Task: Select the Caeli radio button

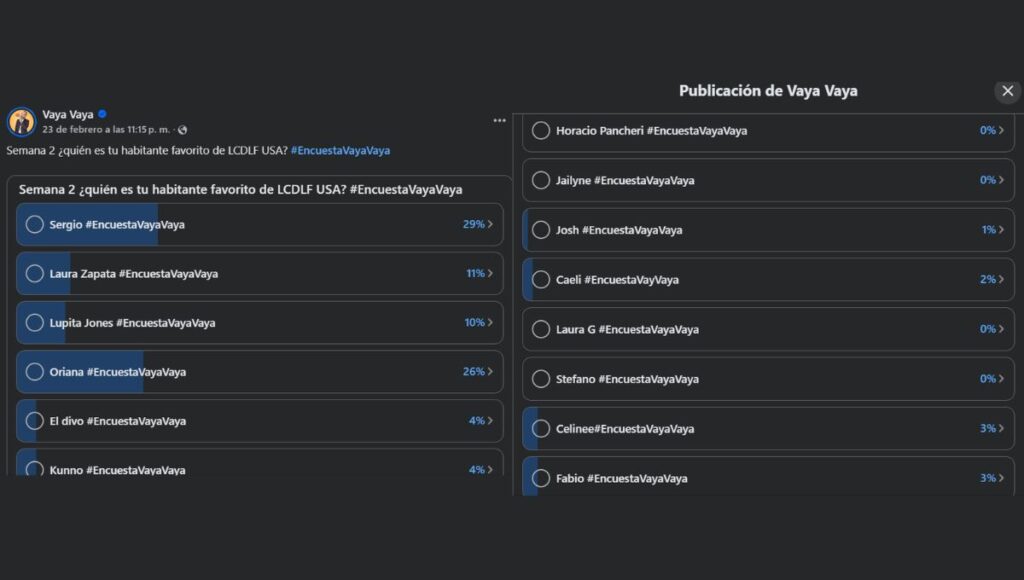Action: (x=541, y=279)
